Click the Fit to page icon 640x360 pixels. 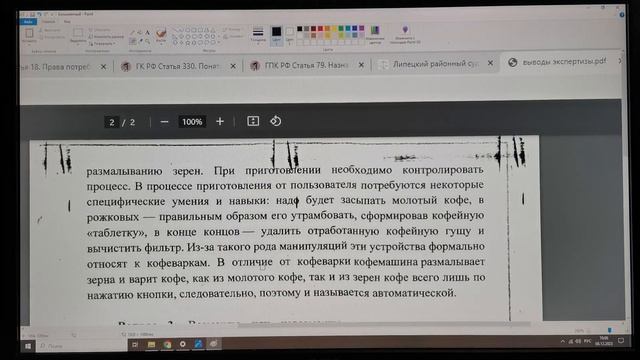tap(253, 121)
